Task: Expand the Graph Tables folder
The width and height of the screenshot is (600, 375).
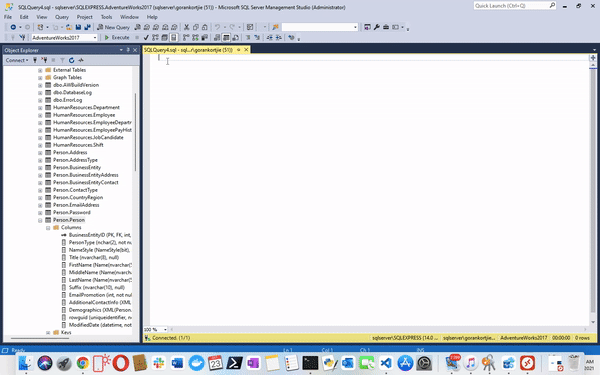Action: [40, 78]
